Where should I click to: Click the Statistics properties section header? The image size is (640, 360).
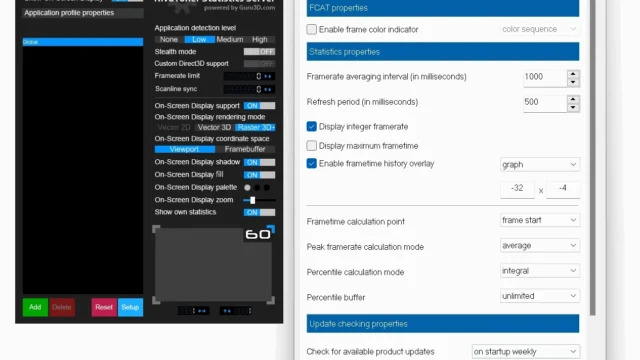point(443,52)
